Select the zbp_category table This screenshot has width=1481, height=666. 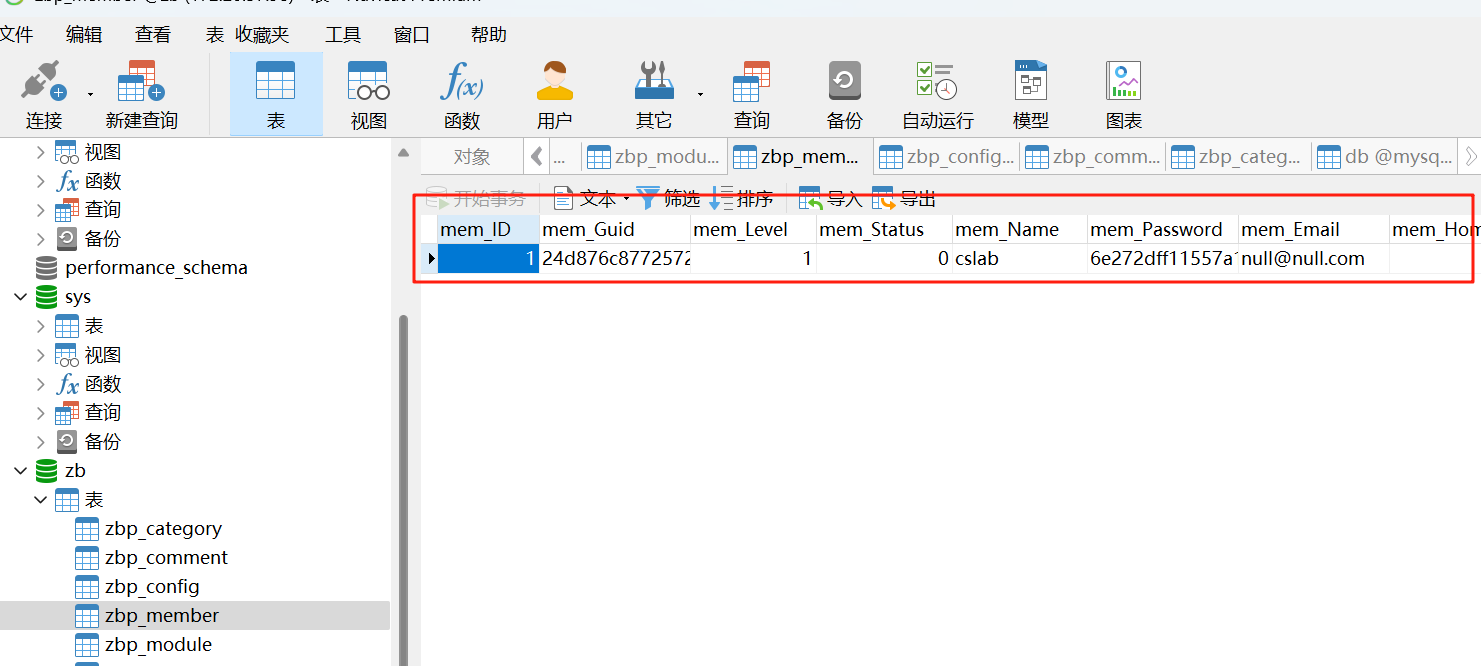point(163,529)
